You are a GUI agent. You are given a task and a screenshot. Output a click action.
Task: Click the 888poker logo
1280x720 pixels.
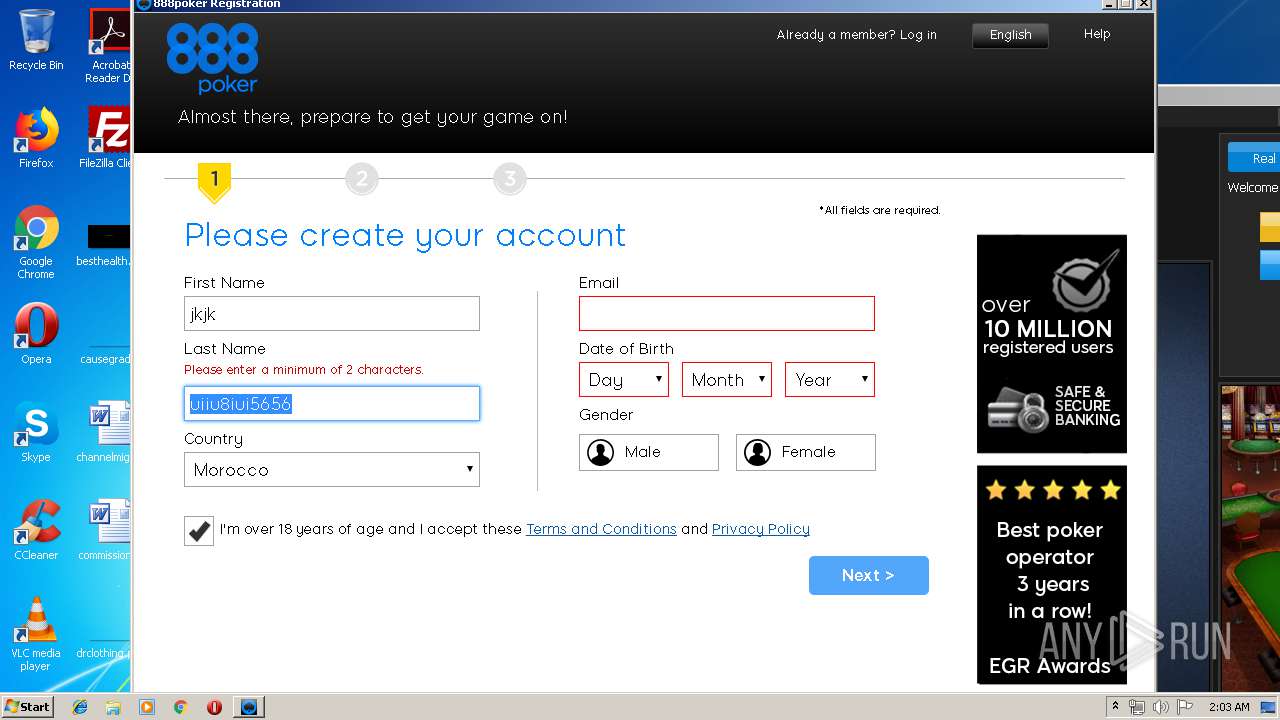(212, 59)
